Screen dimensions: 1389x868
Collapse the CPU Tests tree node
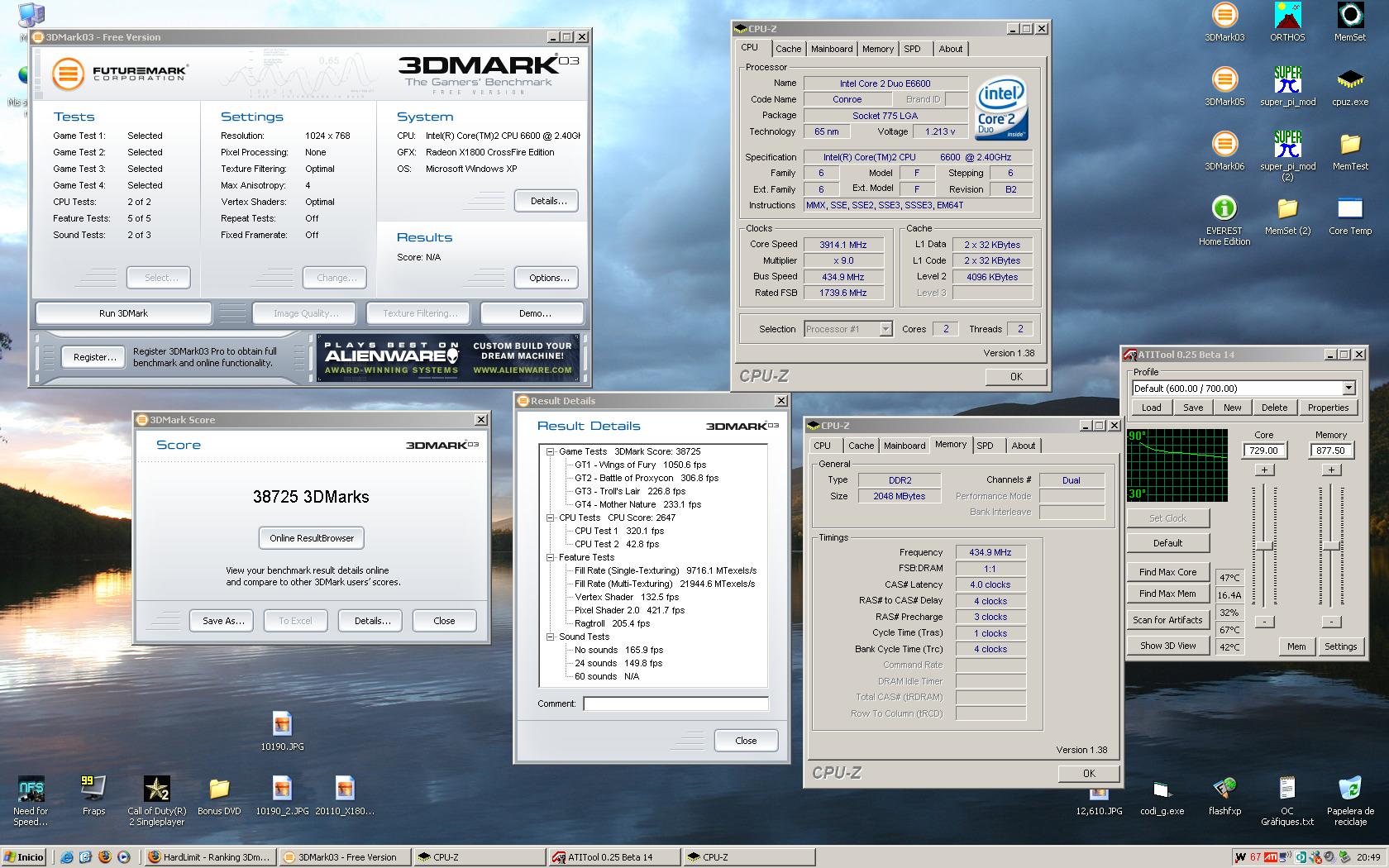(x=550, y=517)
